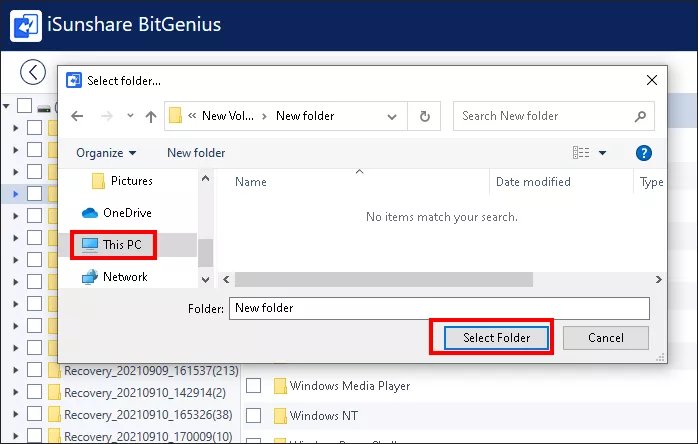
Task: Click the navigation pane scroll up arrow
Action: (x=205, y=179)
